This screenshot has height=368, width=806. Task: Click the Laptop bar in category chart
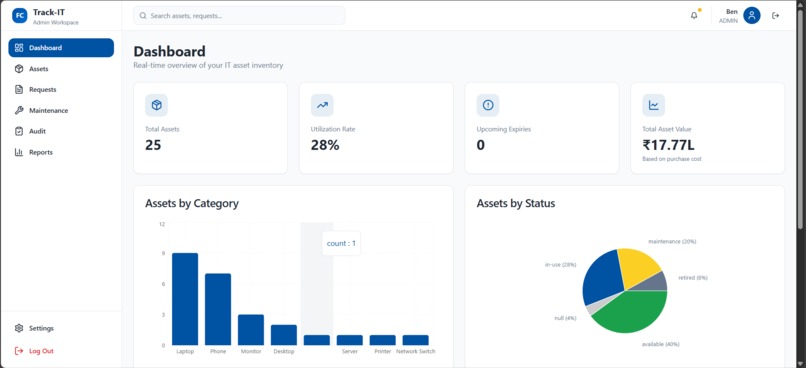coord(185,299)
